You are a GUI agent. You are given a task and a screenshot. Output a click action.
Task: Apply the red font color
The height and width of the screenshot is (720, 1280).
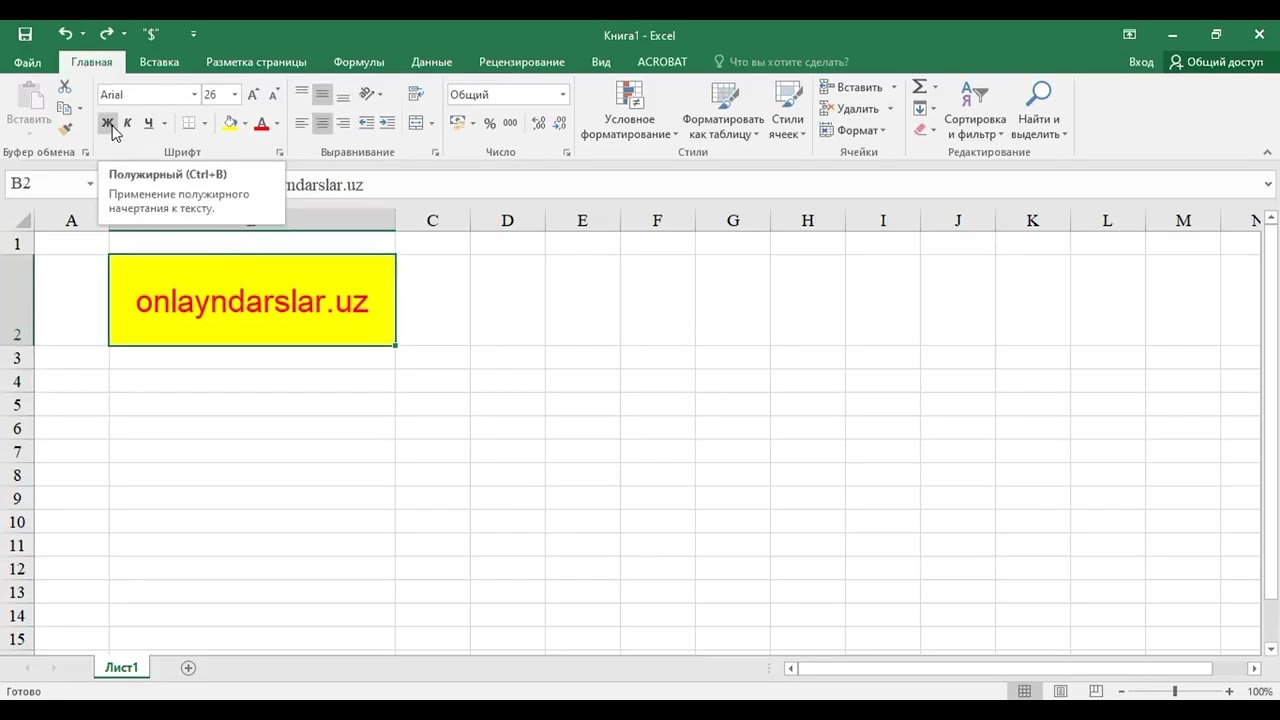coord(262,124)
